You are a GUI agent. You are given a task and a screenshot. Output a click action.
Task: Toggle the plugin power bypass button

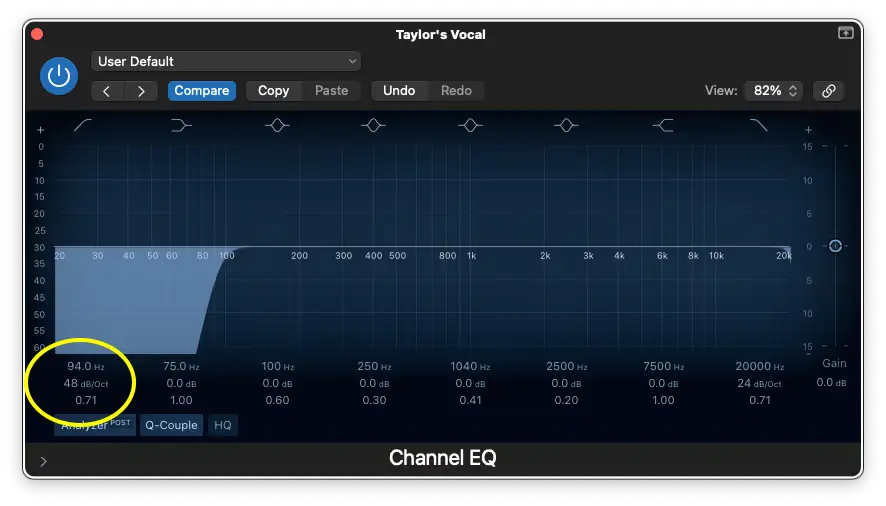tap(58, 76)
